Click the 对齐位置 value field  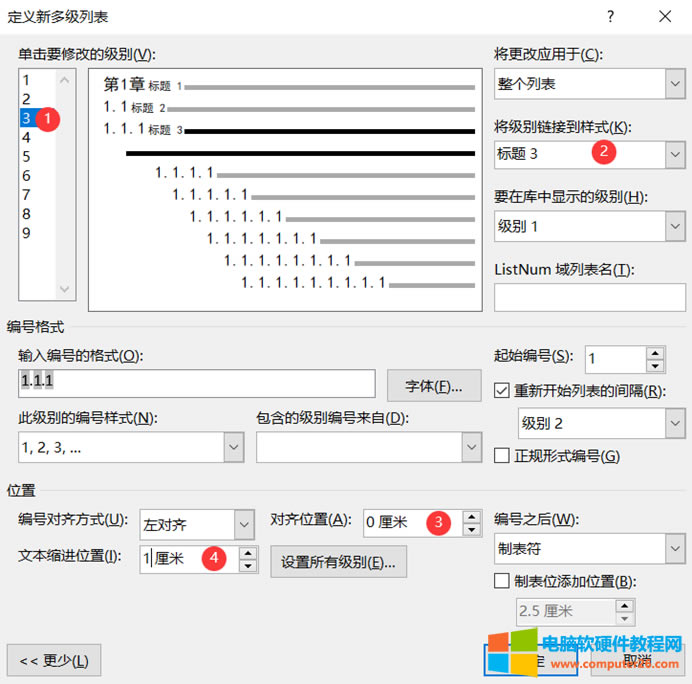(413, 523)
